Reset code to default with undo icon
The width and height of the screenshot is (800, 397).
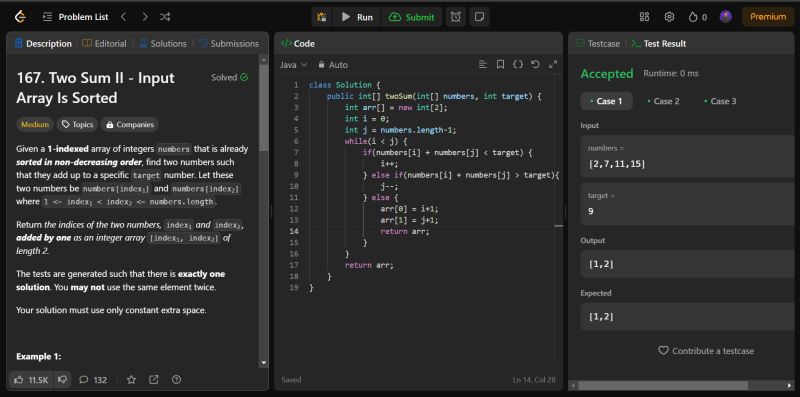[535, 64]
